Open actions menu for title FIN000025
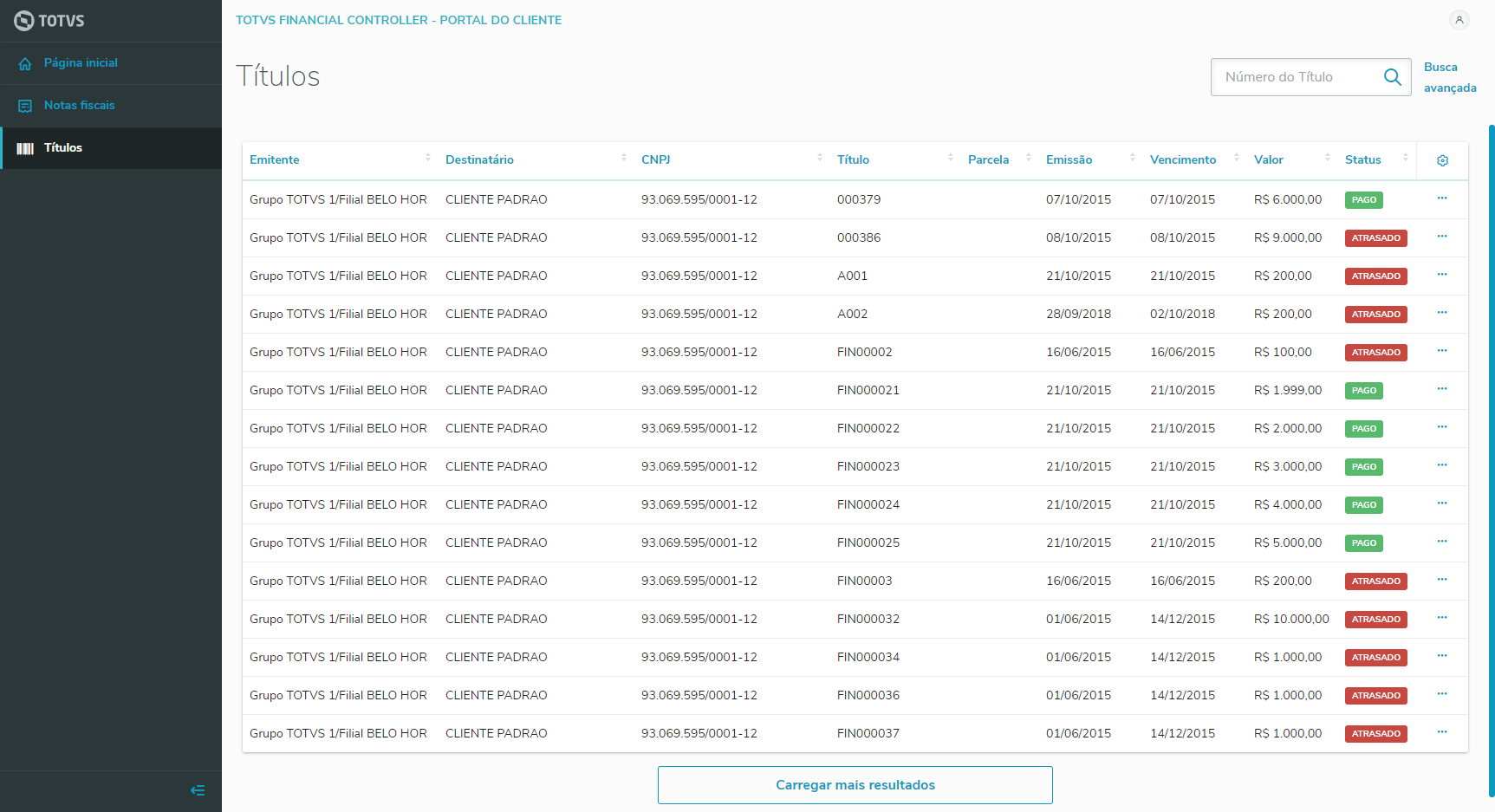Viewport: 1495px width, 812px height. 1442,542
